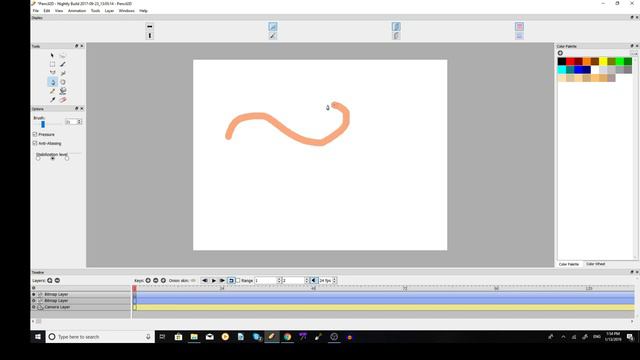Select the arrow pointer tool in Tools panel
Image resolution: width=640 pixels, height=360 pixels.
coord(52,55)
